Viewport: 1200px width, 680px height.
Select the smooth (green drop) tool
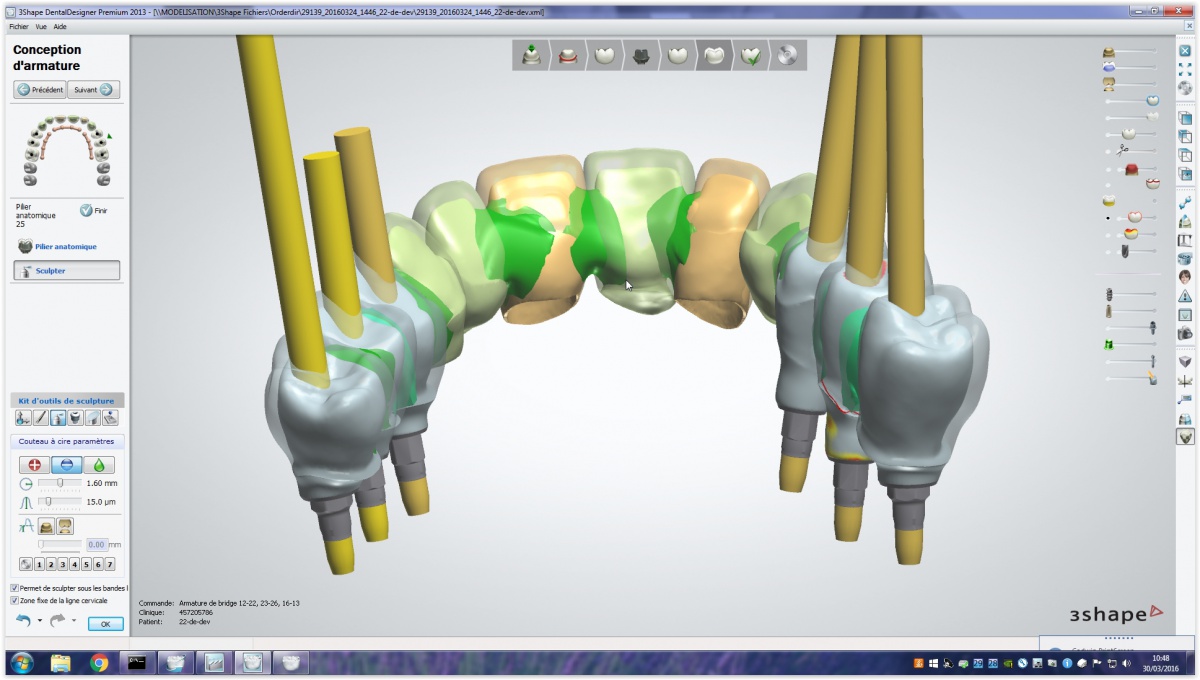99,465
